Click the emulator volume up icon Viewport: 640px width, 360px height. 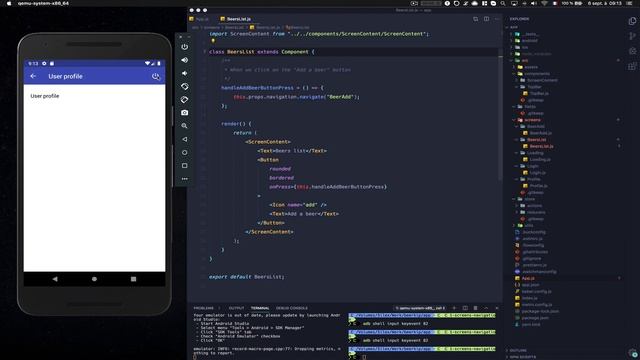(184, 60)
